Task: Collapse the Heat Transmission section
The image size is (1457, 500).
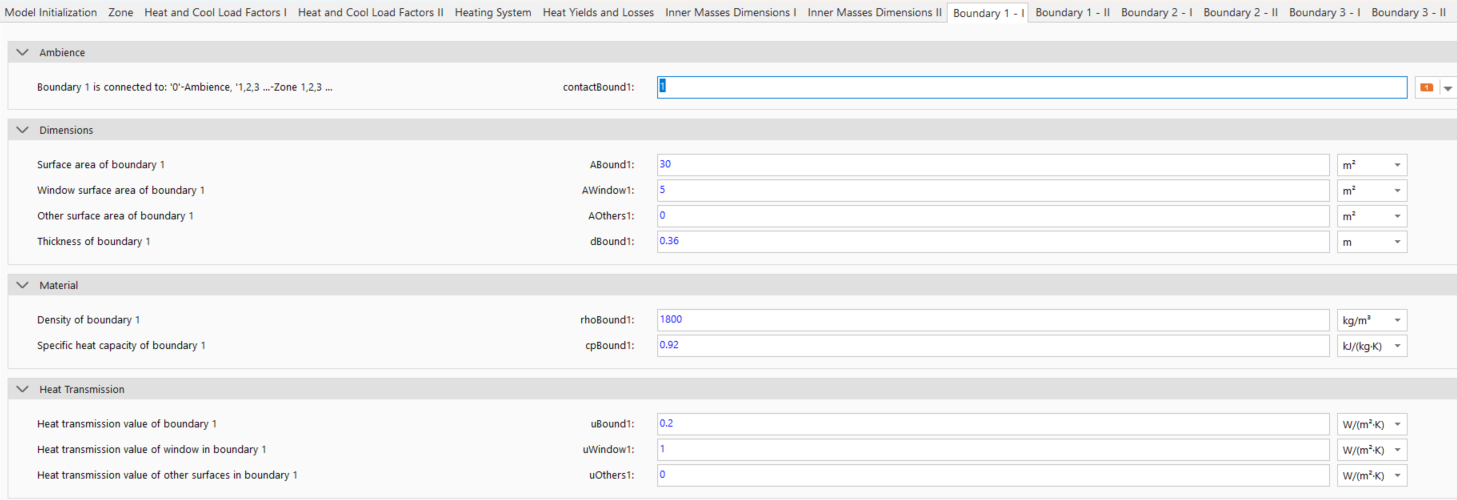Action: (23, 389)
